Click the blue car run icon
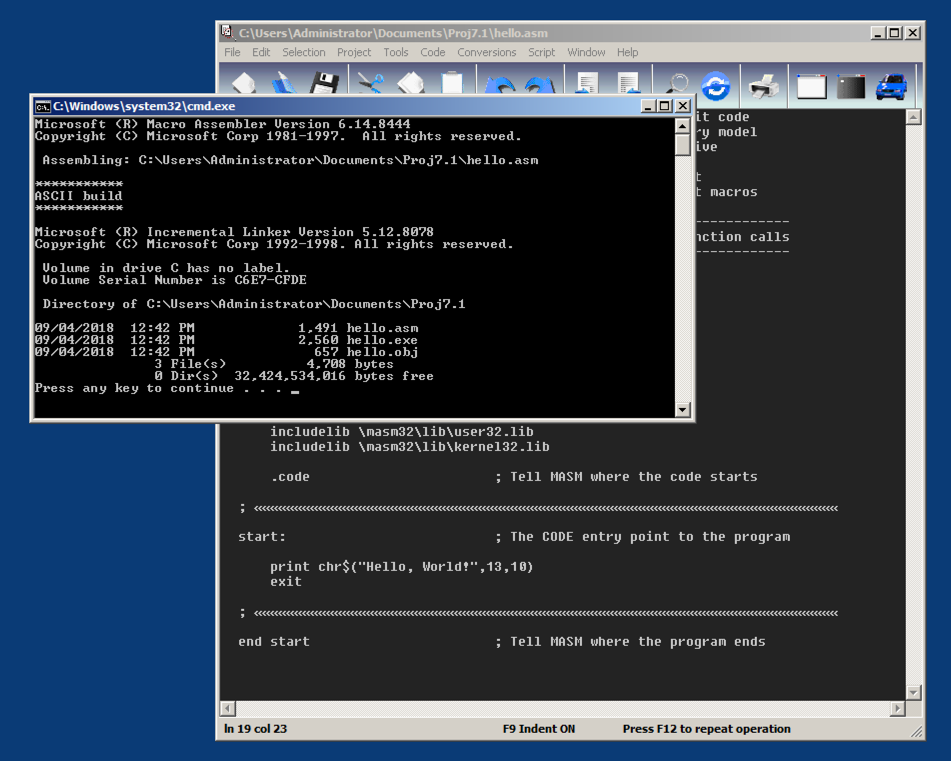 [x=892, y=87]
